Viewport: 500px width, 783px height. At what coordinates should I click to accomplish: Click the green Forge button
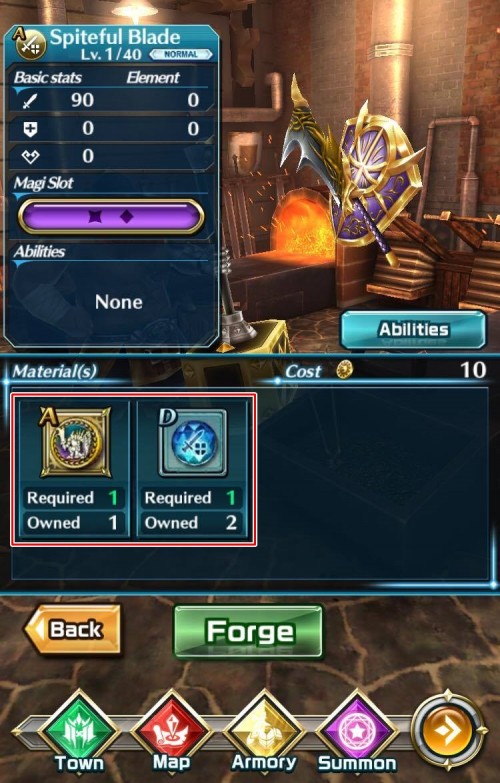click(x=248, y=632)
